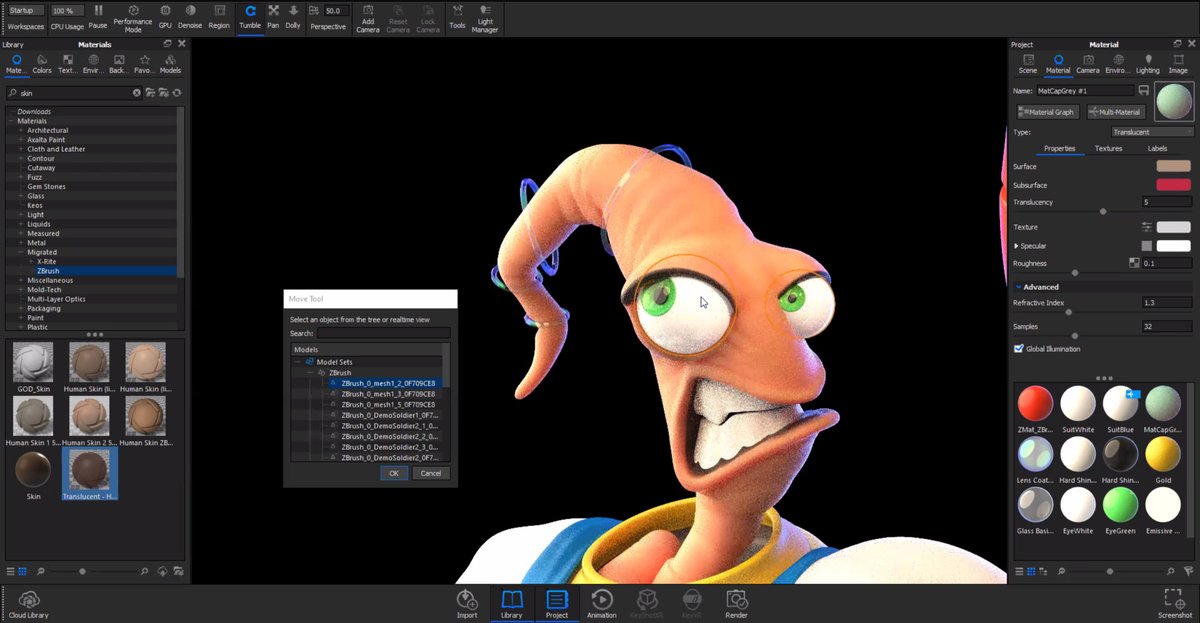Open texture settings icon beside Texture
1200x623 pixels.
pyautogui.click(x=1147, y=227)
